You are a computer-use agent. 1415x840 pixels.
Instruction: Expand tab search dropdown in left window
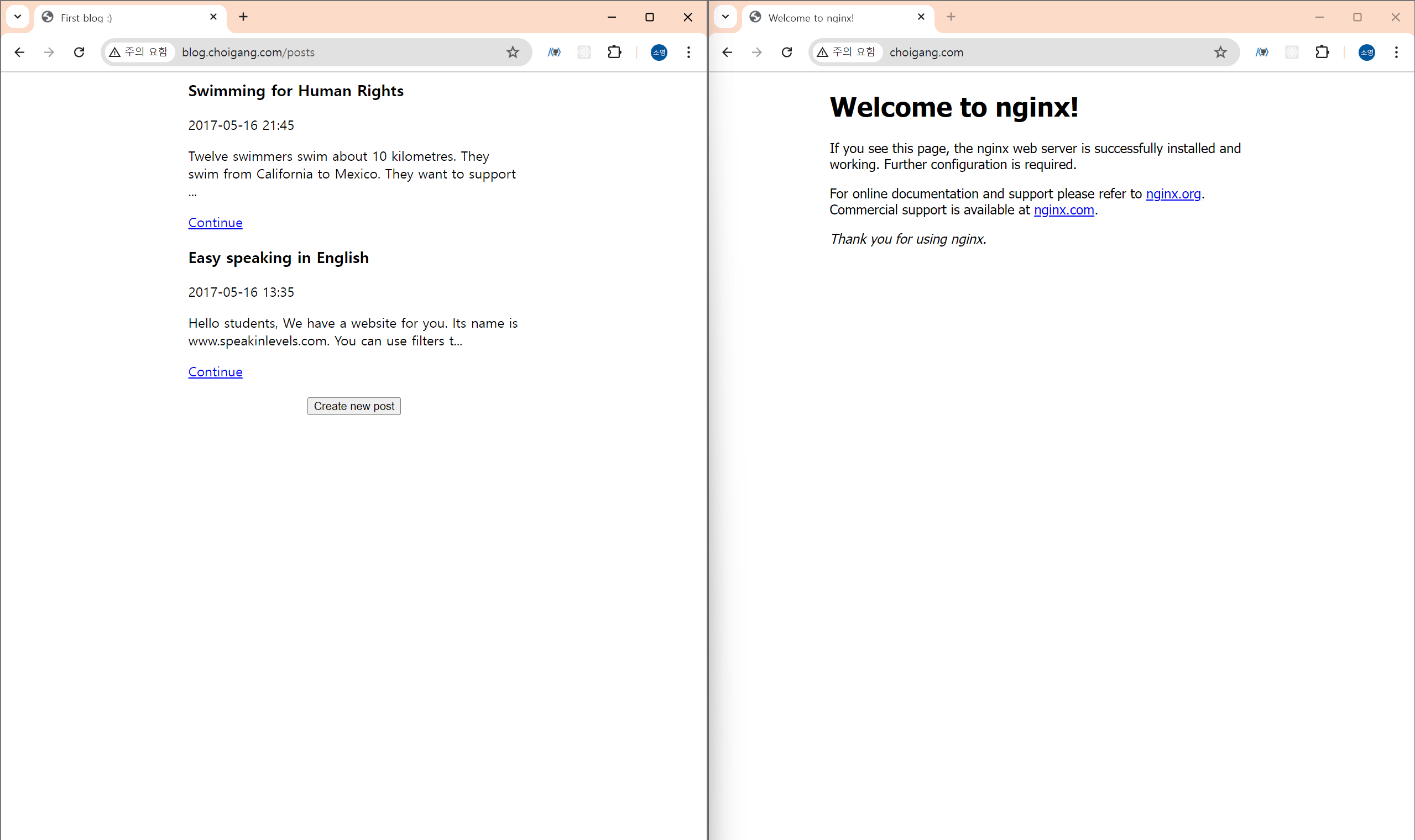18,17
